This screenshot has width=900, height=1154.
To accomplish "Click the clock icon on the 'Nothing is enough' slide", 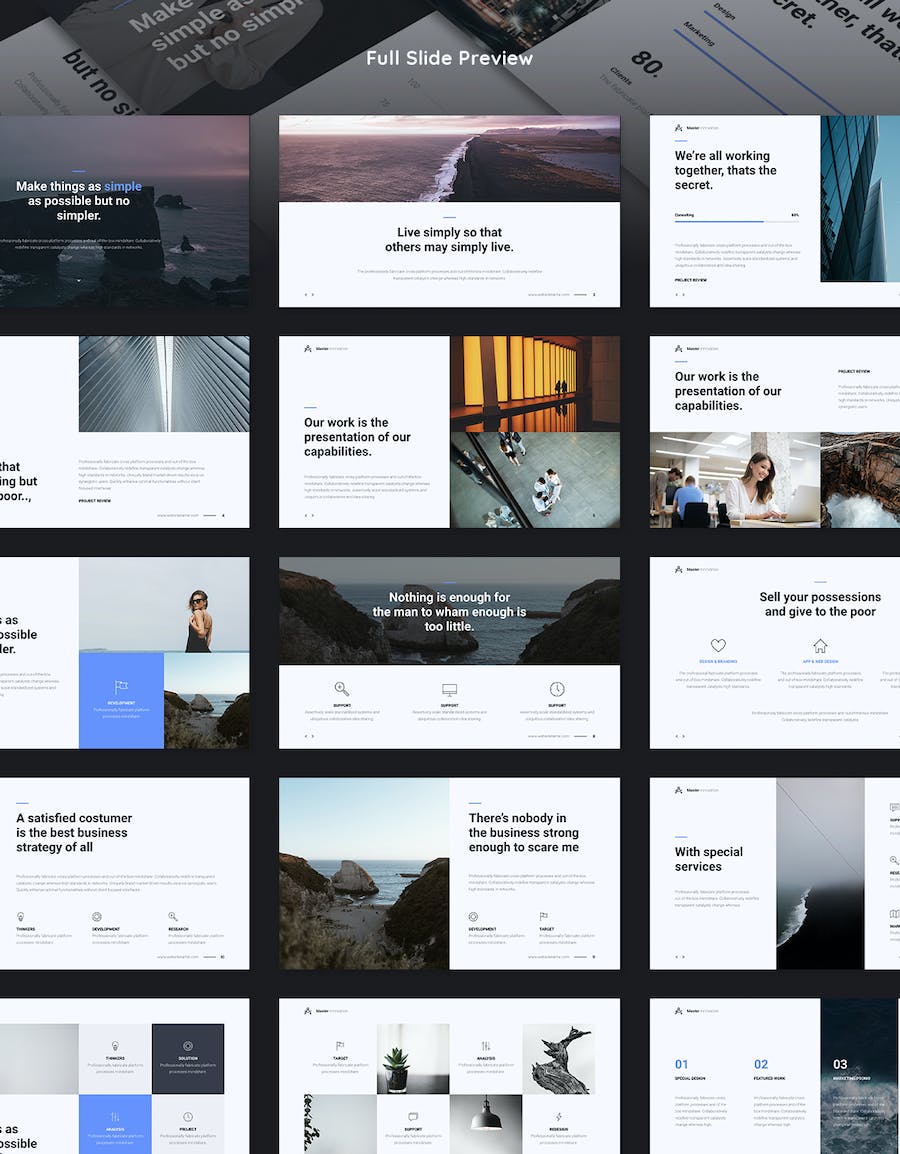I will click(557, 689).
